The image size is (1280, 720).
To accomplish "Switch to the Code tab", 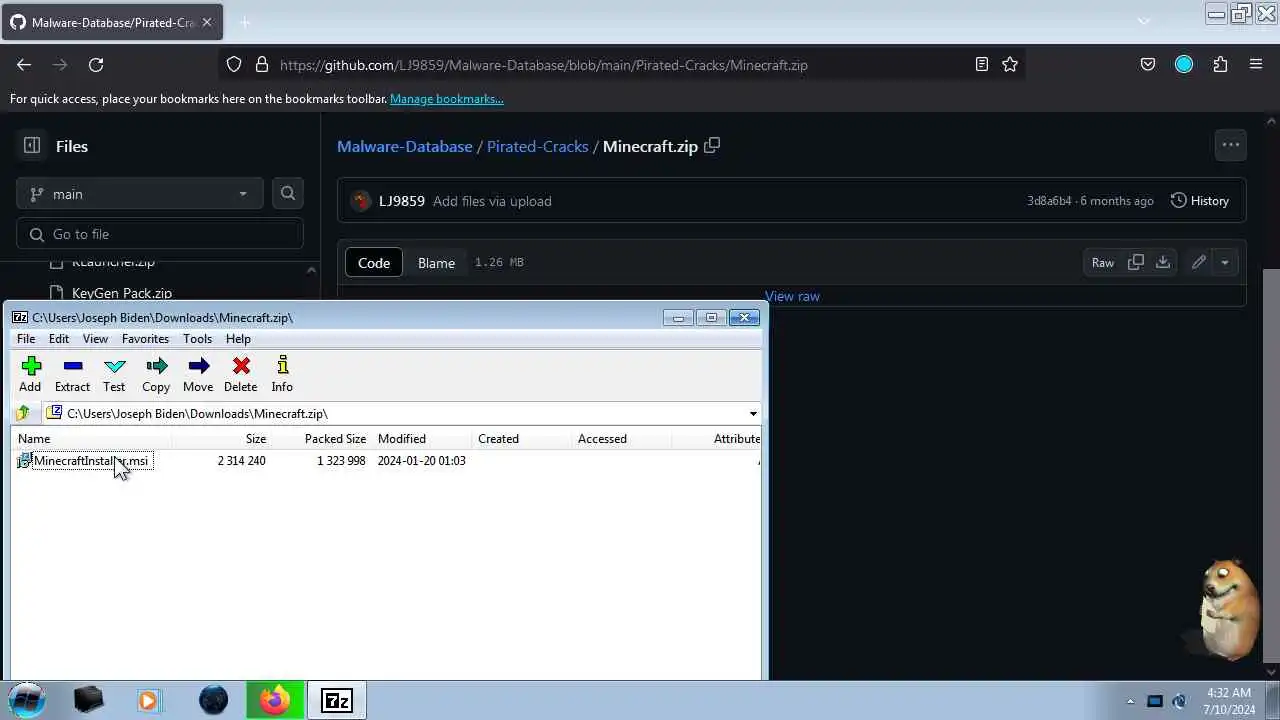I will (x=374, y=263).
